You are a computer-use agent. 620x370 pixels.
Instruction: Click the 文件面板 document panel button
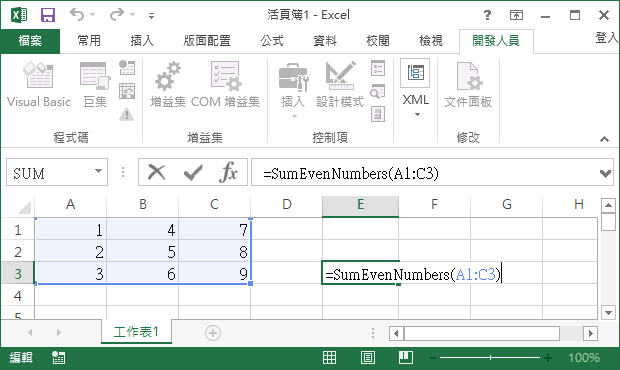pyautogui.click(x=468, y=84)
